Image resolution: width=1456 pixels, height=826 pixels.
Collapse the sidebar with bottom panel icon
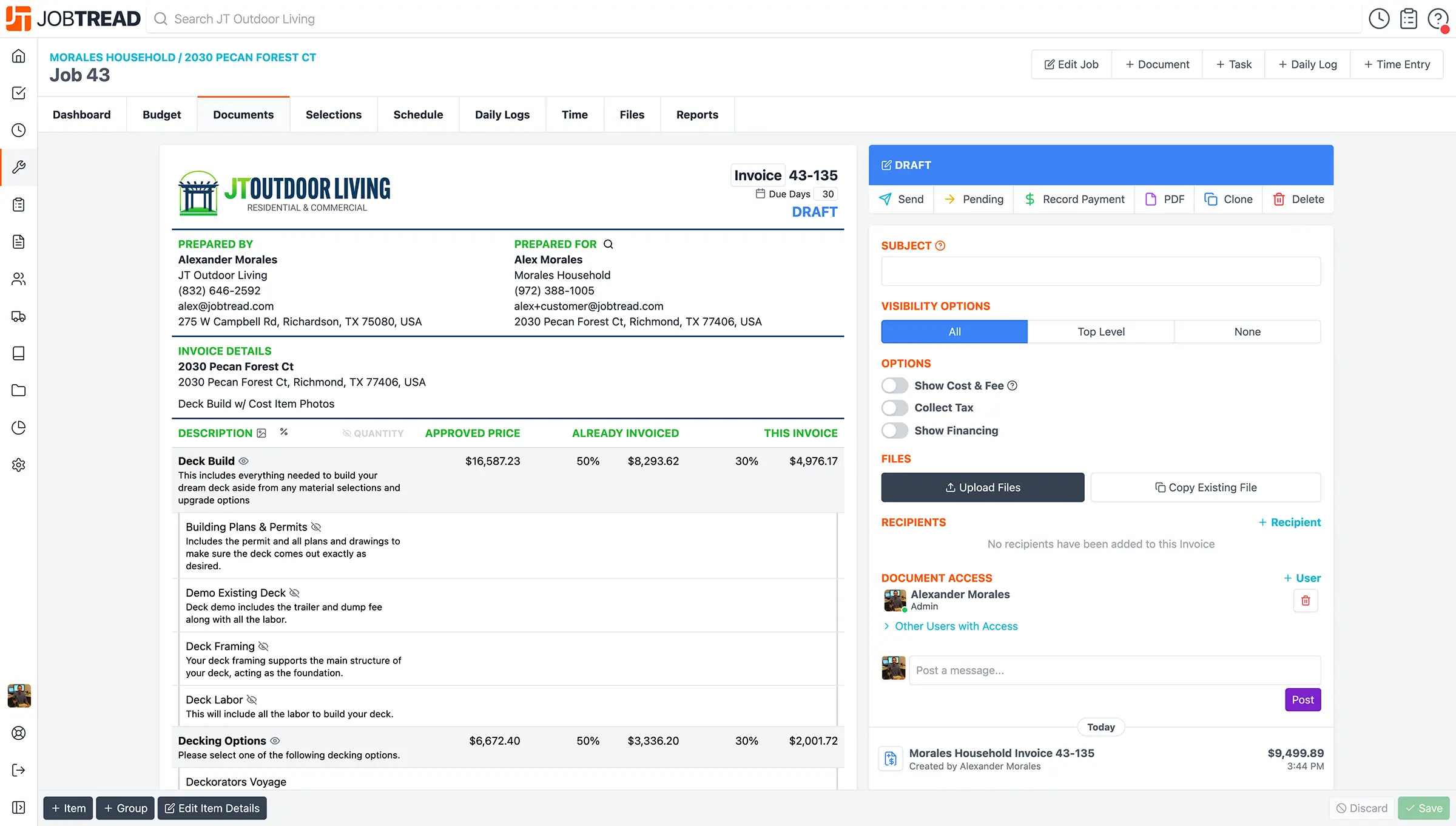pyautogui.click(x=19, y=807)
